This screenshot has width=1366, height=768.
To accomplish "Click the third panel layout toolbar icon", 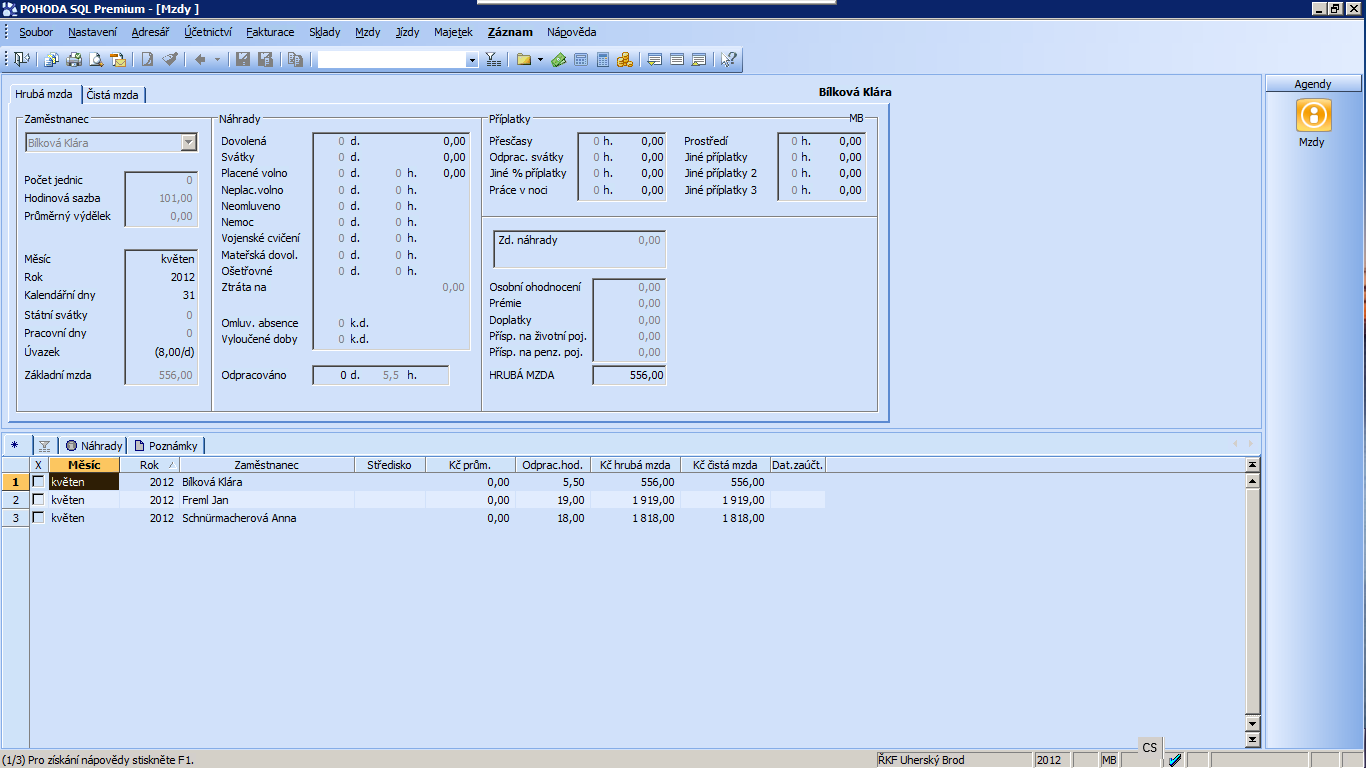I will point(699,60).
